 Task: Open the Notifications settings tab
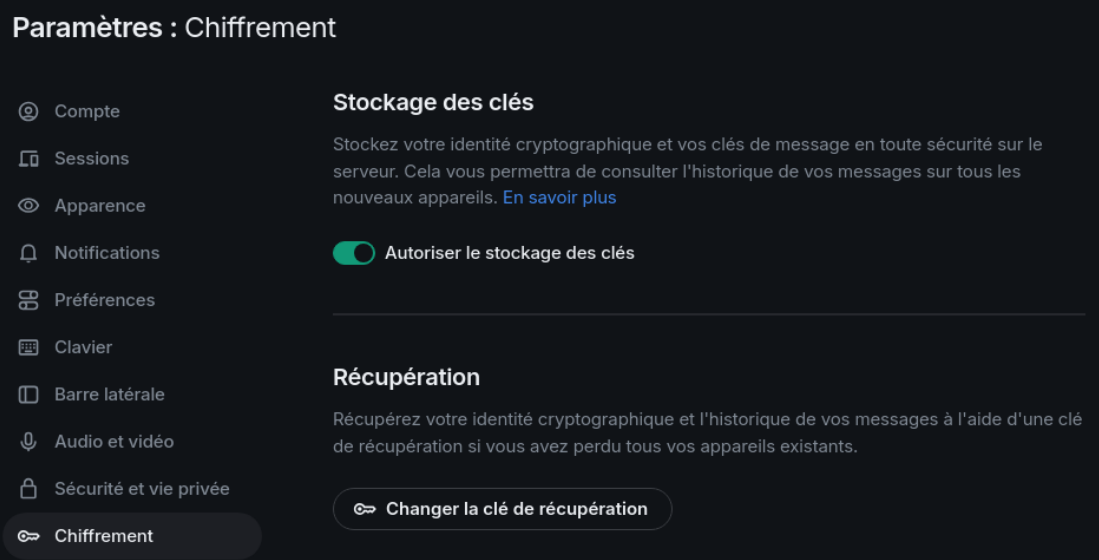[107, 253]
